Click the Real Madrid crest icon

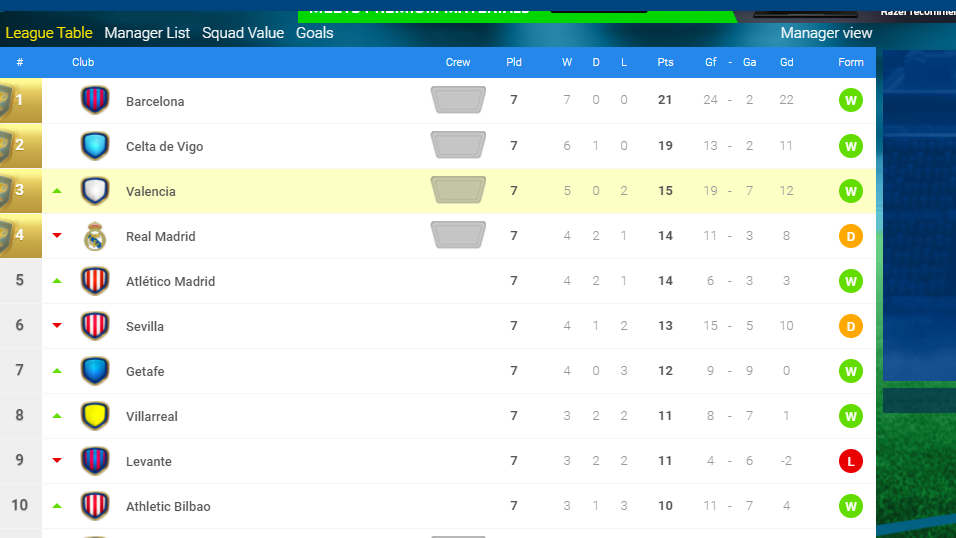click(x=95, y=236)
